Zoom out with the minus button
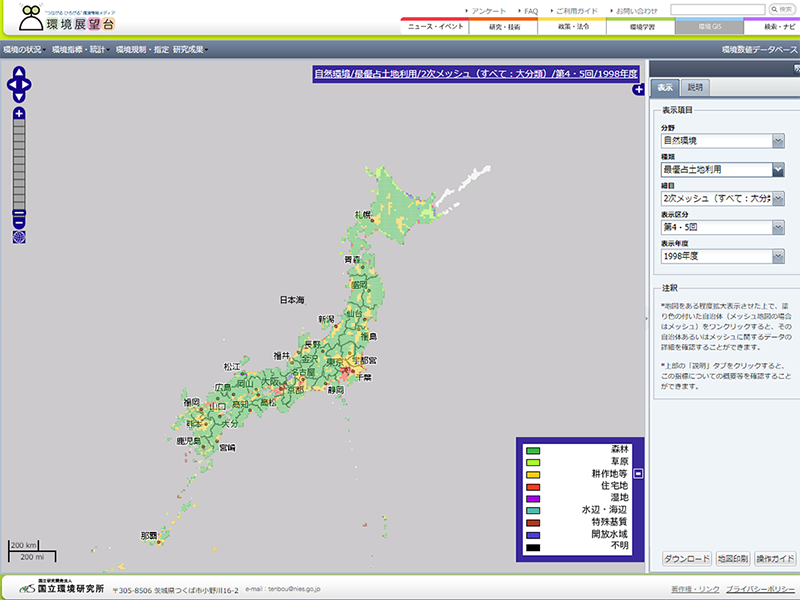The width and height of the screenshot is (800, 600). coord(19,223)
